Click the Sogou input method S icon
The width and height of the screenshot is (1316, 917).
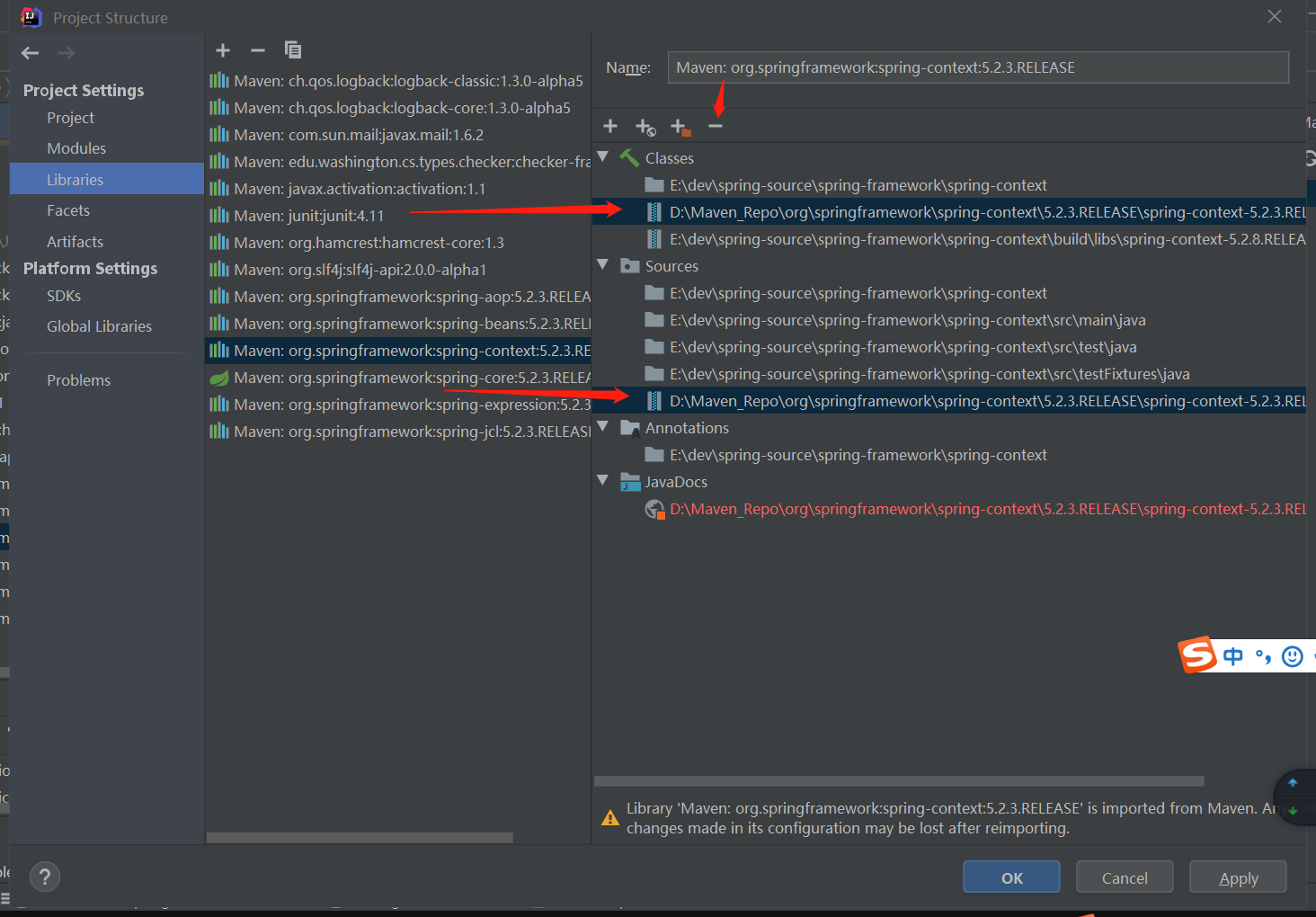pyautogui.click(x=1197, y=655)
